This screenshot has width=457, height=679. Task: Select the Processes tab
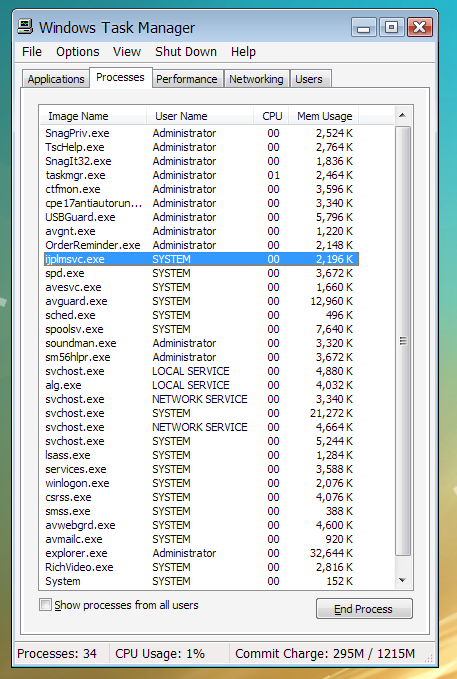120,78
